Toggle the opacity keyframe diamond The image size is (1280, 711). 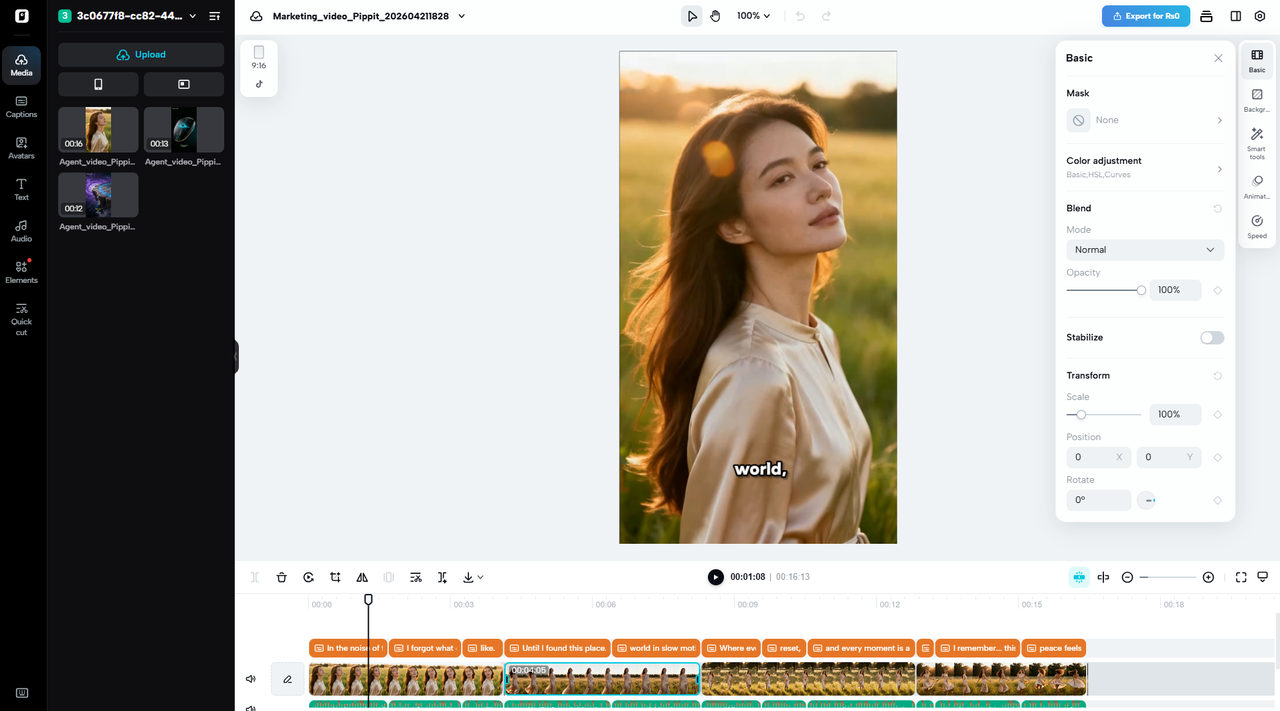tap(1217, 290)
